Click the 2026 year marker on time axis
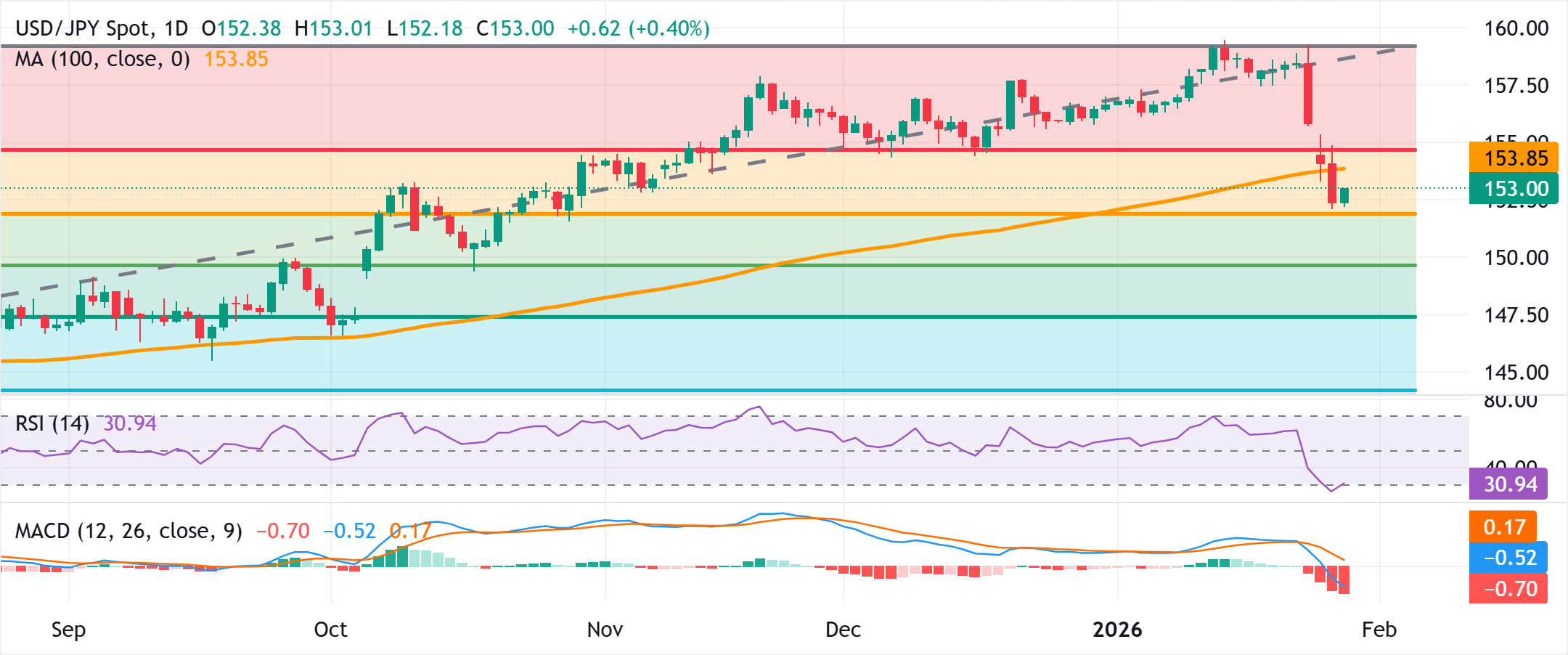The height and width of the screenshot is (655, 1568). tap(1117, 630)
